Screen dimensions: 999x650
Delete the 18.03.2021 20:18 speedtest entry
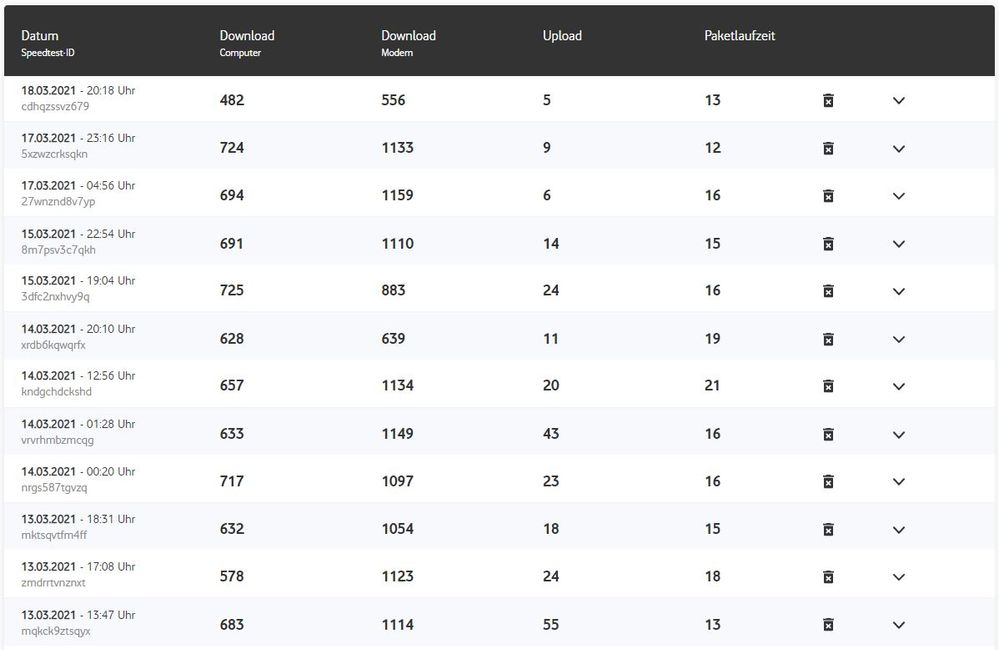tap(828, 100)
